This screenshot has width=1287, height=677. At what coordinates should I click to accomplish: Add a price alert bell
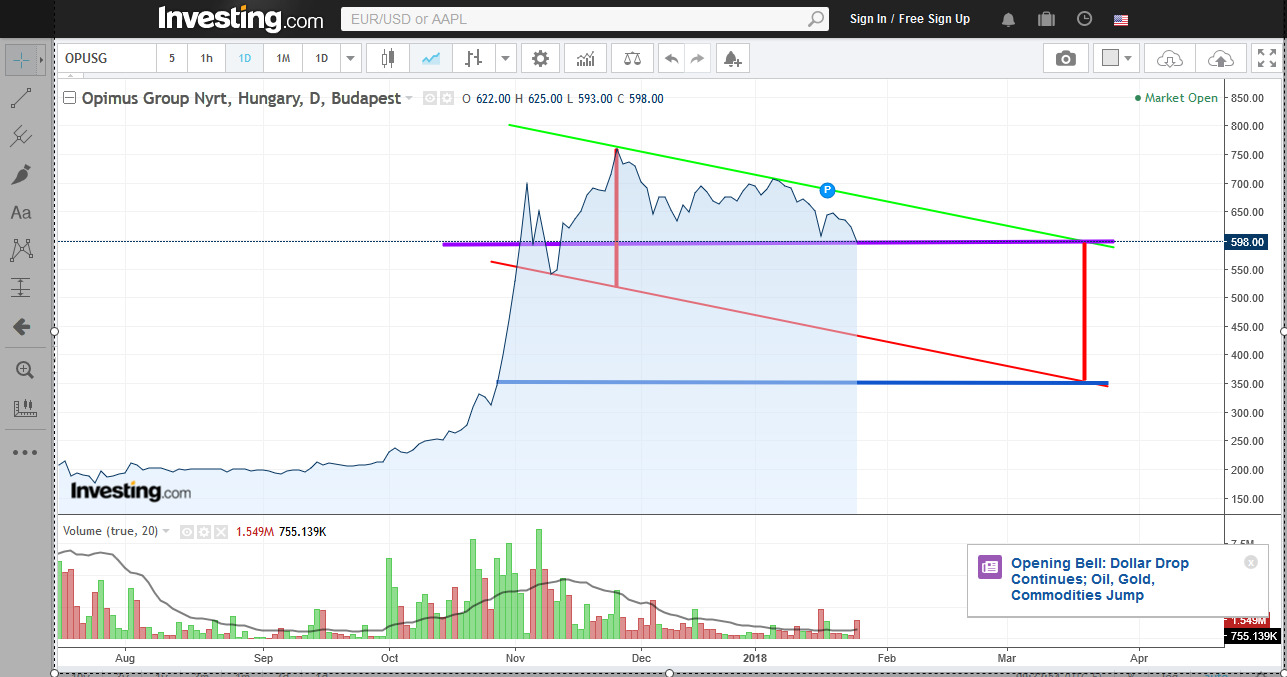[733, 59]
